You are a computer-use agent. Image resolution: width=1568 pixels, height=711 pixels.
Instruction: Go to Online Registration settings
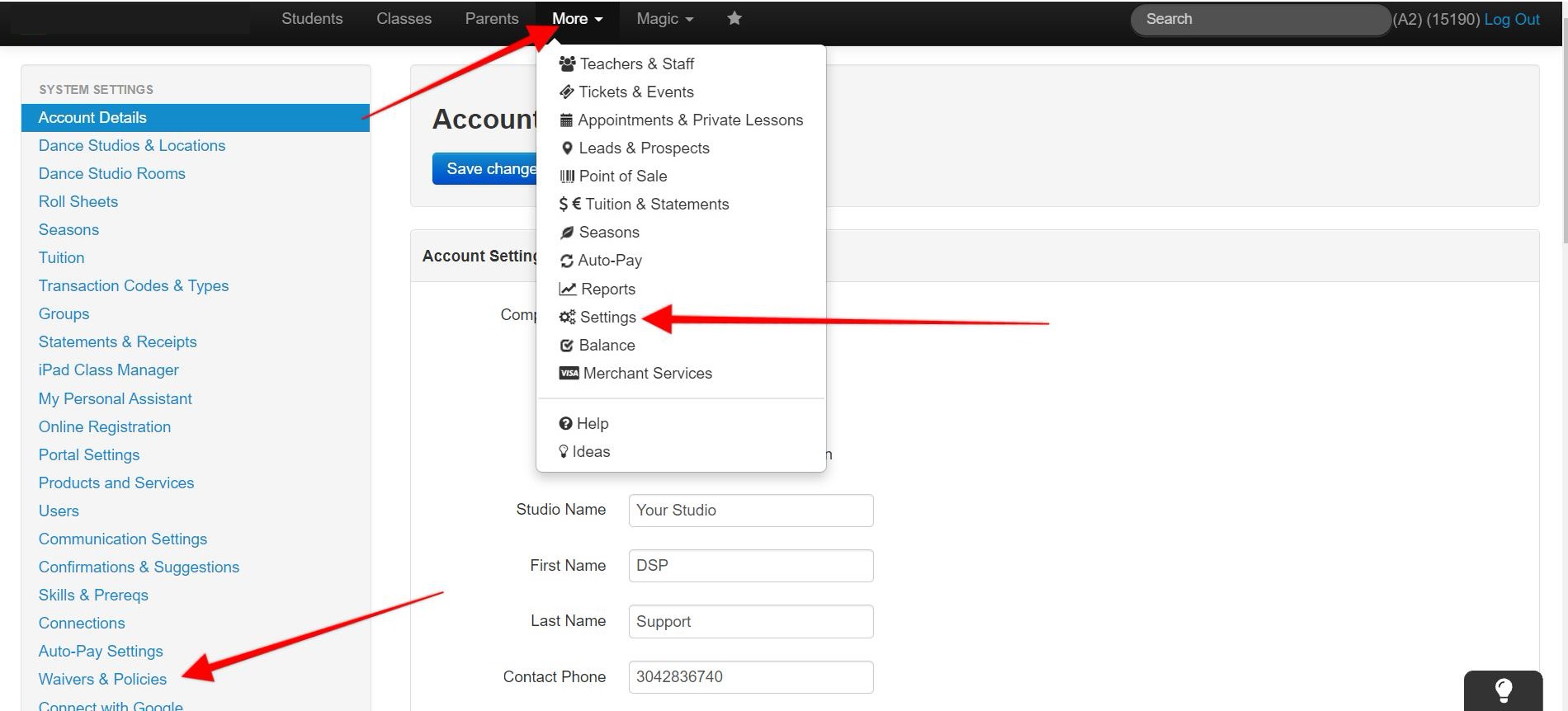click(x=105, y=426)
